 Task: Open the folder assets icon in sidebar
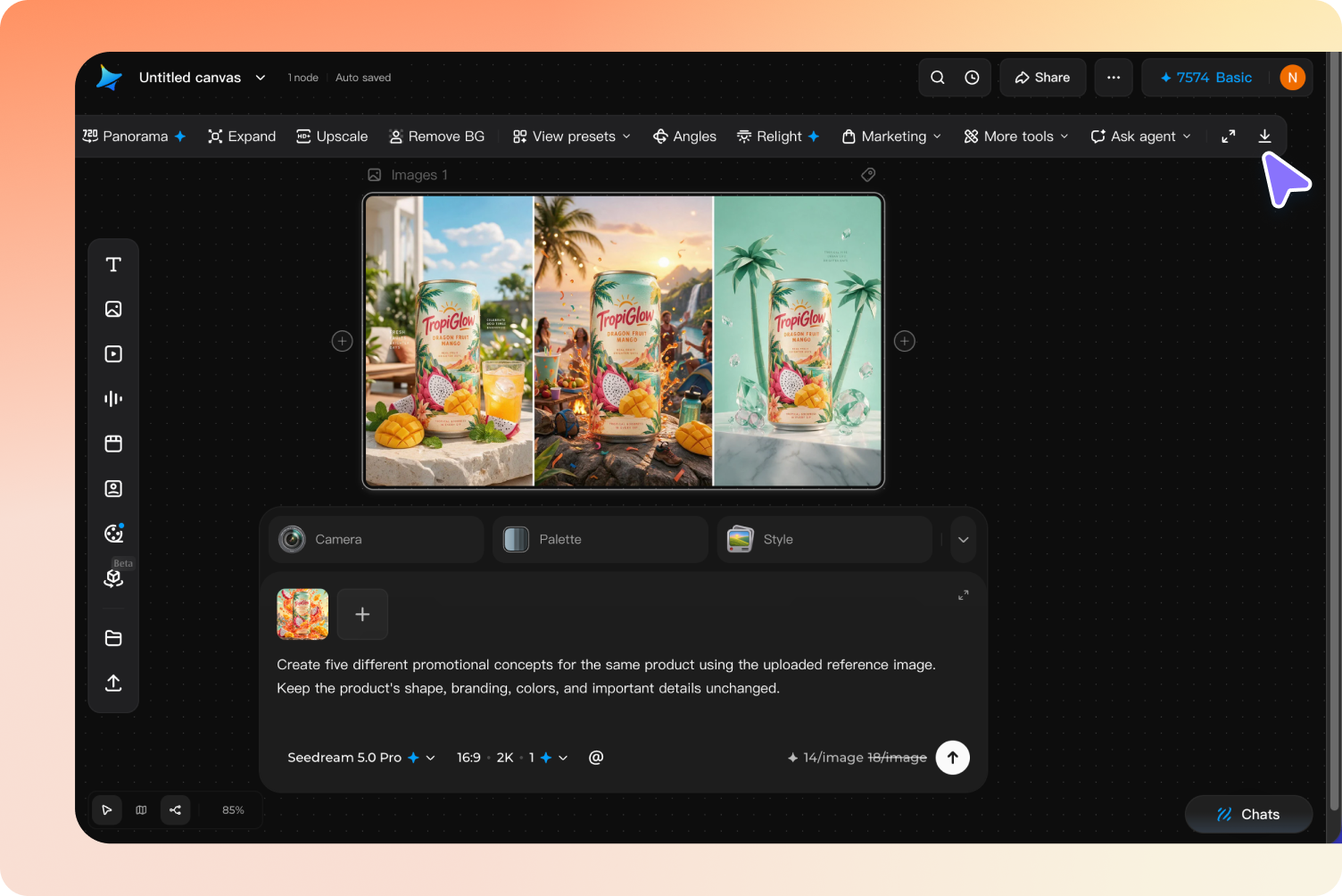113,638
